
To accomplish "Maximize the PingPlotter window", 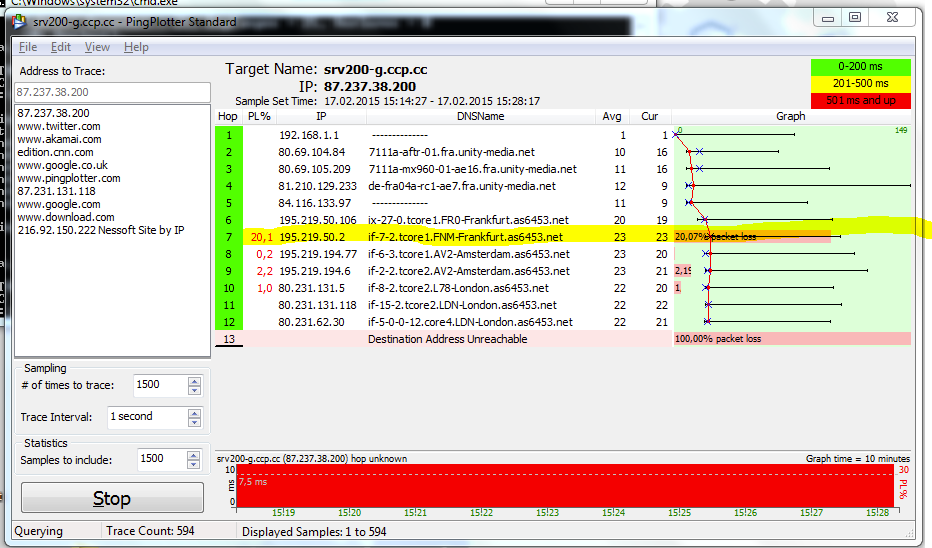I will 854,17.
